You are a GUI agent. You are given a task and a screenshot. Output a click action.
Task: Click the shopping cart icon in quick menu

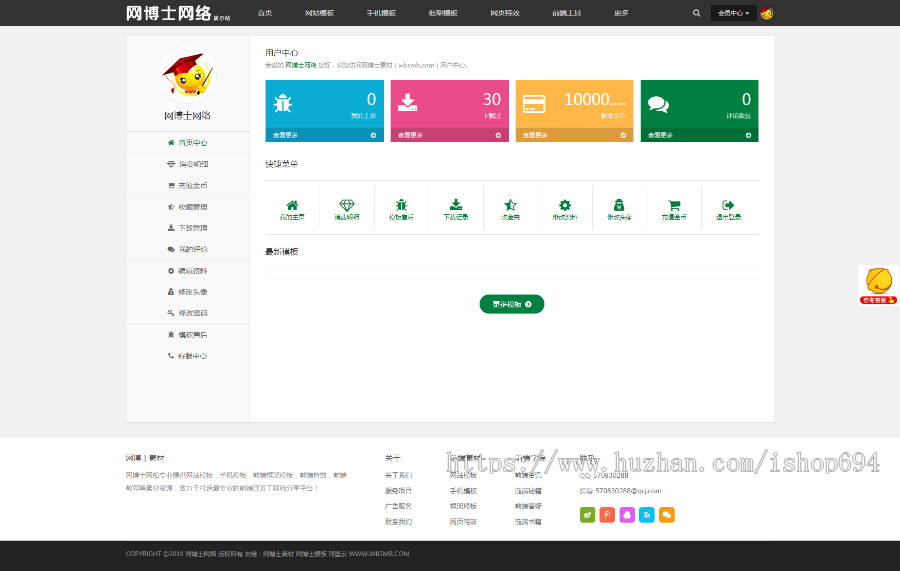(674, 205)
